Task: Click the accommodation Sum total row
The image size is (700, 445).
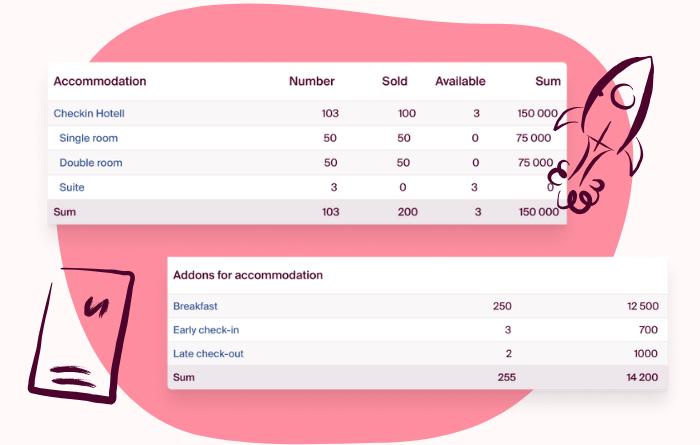Action: point(307,212)
